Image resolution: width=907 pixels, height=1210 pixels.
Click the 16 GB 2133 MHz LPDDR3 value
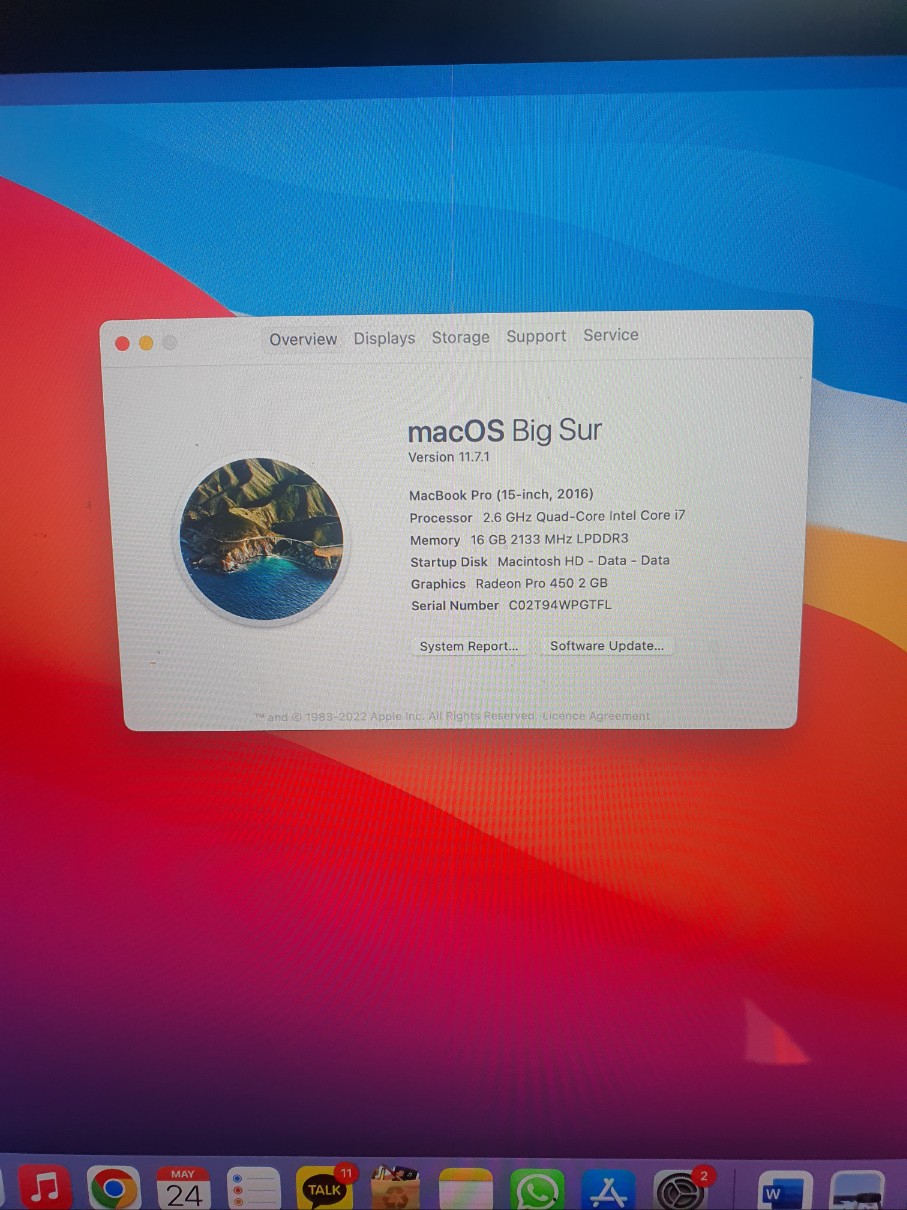click(549, 538)
